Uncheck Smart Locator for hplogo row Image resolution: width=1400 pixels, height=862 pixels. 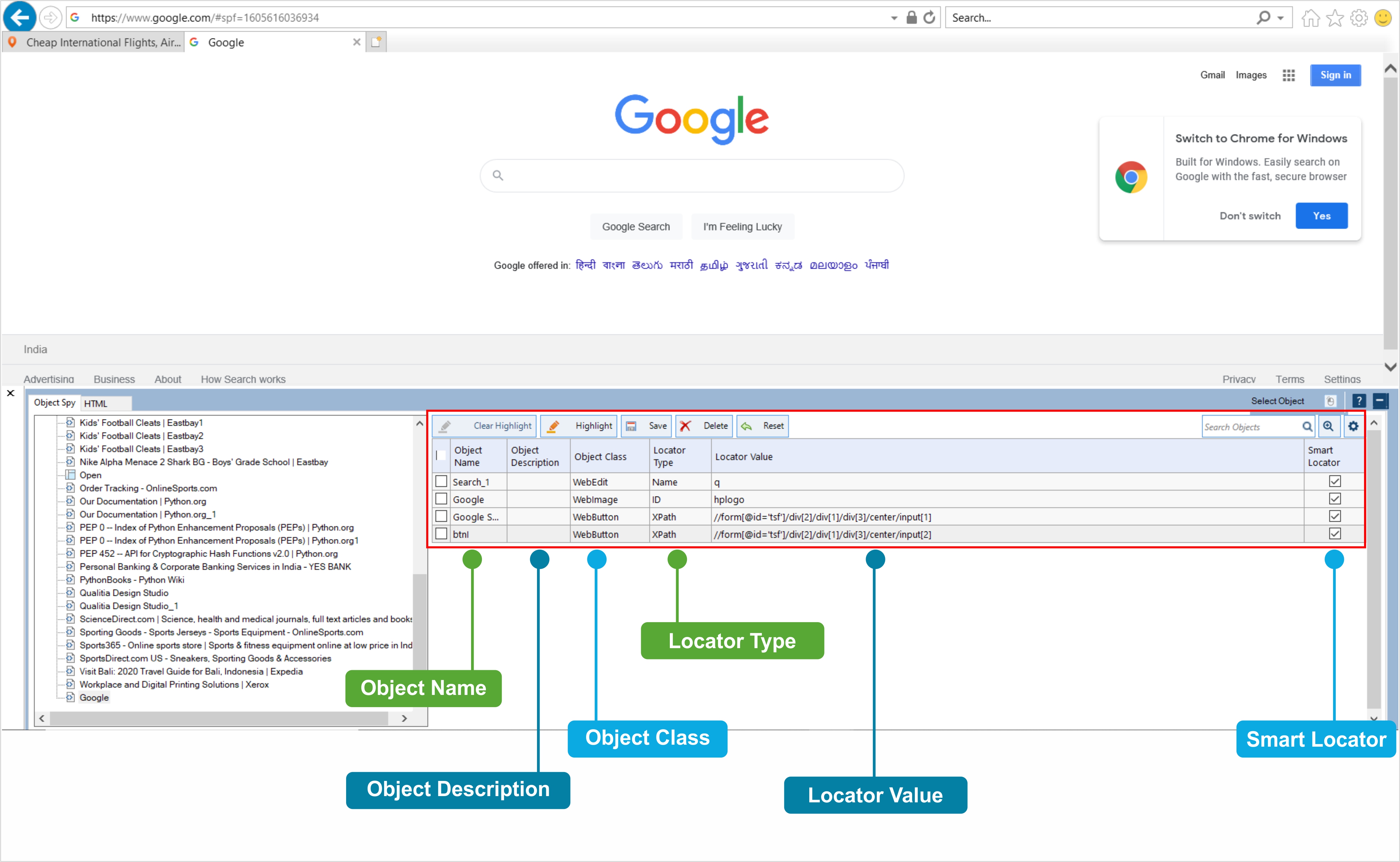coord(1334,499)
